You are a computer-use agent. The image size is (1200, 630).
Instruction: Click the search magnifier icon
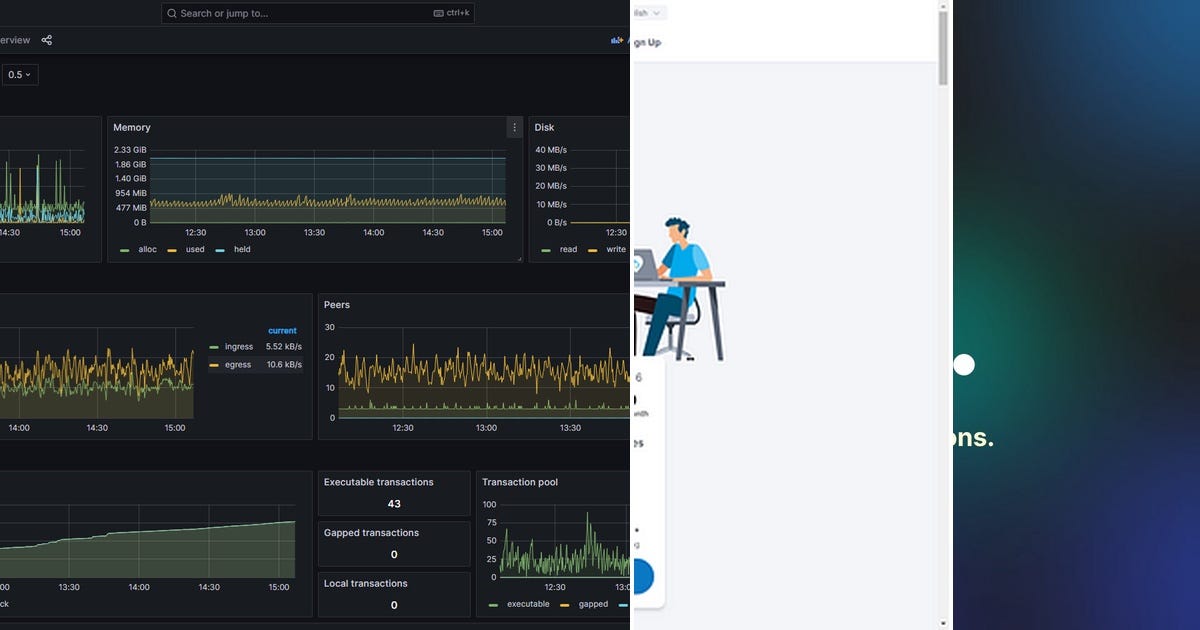pyautogui.click(x=173, y=13)
